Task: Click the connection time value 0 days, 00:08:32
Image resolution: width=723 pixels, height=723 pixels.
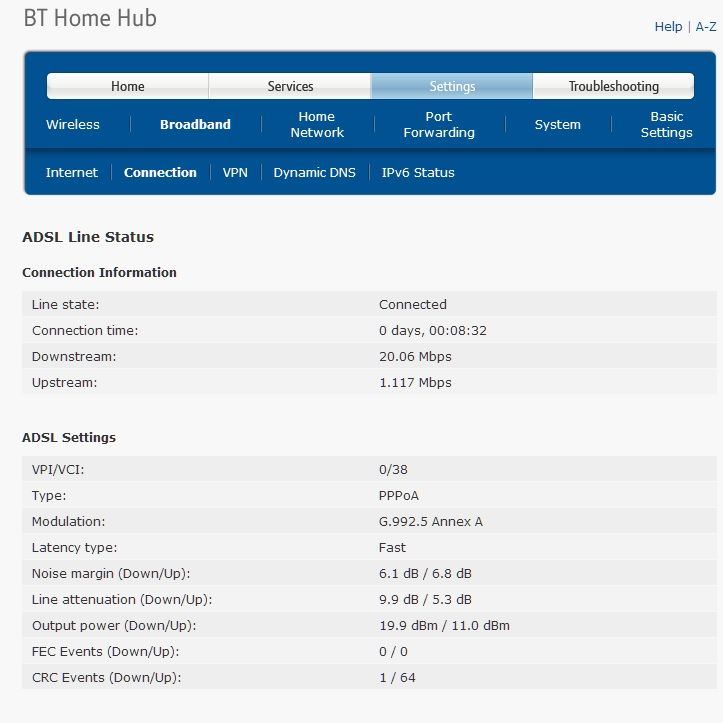Action: [433, 331]
